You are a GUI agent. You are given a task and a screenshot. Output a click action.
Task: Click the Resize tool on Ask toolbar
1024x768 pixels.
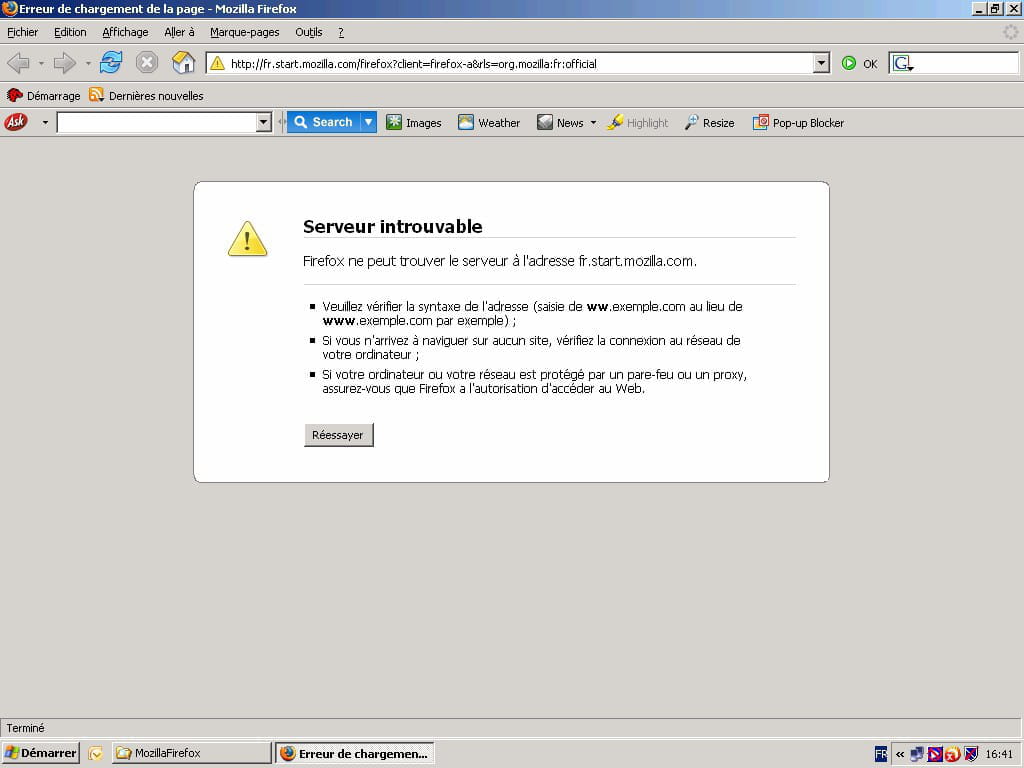pyautogui.click(x=709, y=123)
